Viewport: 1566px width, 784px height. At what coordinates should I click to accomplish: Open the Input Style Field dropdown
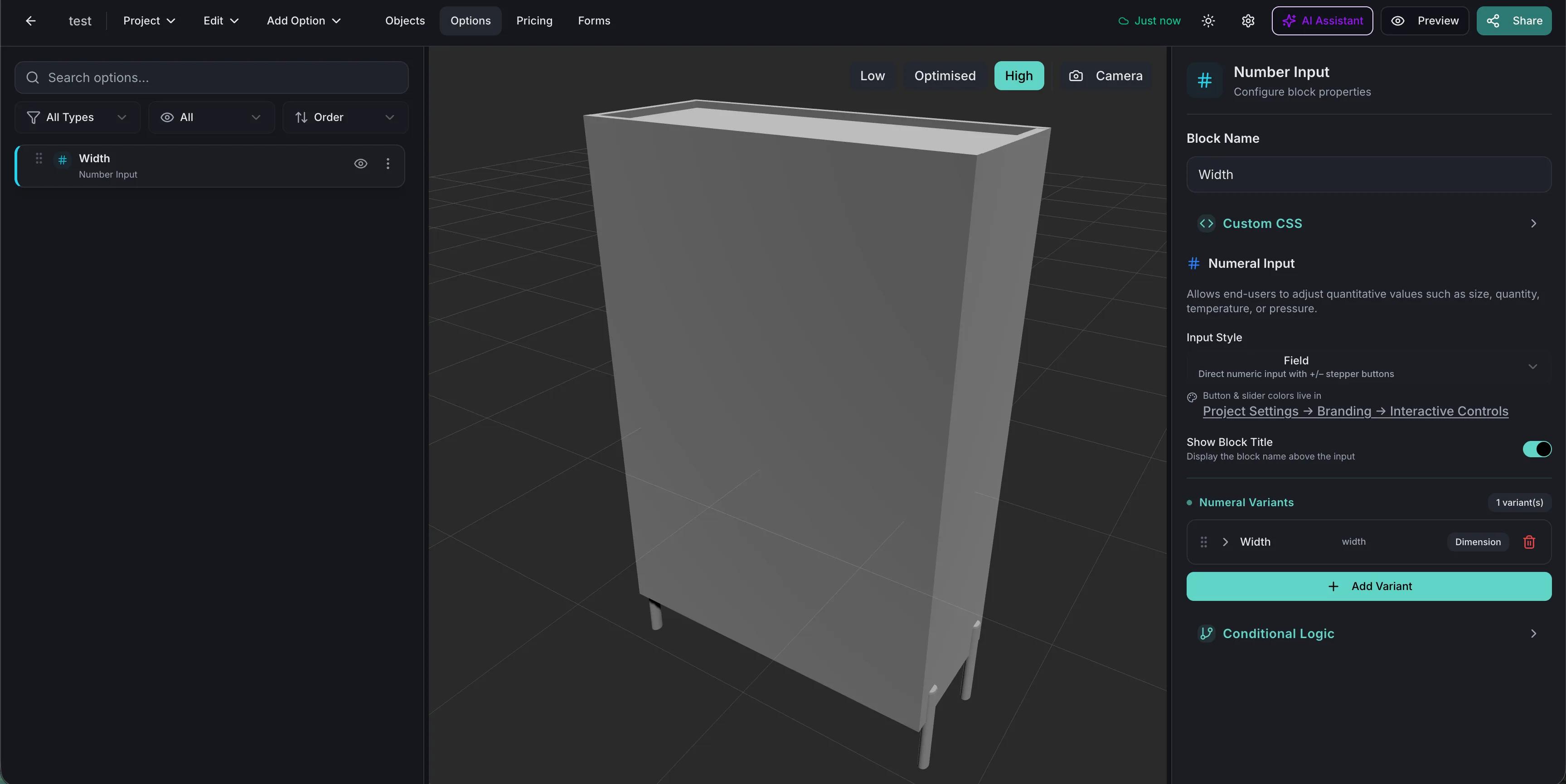pyautogui.click(x=1368, y=367)
